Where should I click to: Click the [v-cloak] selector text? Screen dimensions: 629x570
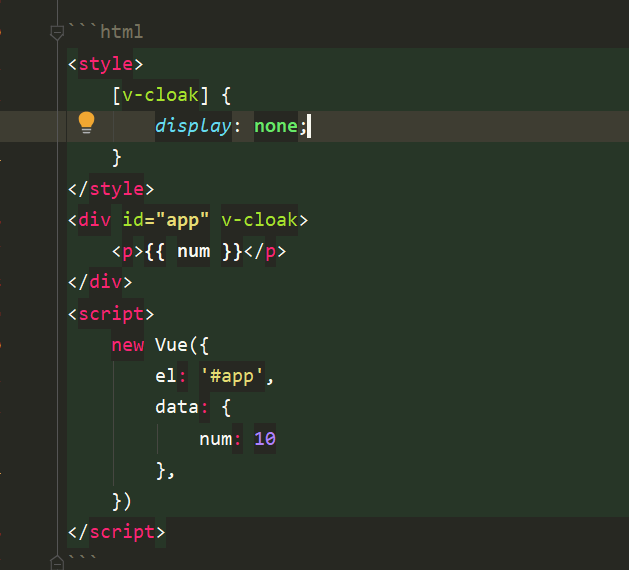pyautogui.click(x=160, y=95)
